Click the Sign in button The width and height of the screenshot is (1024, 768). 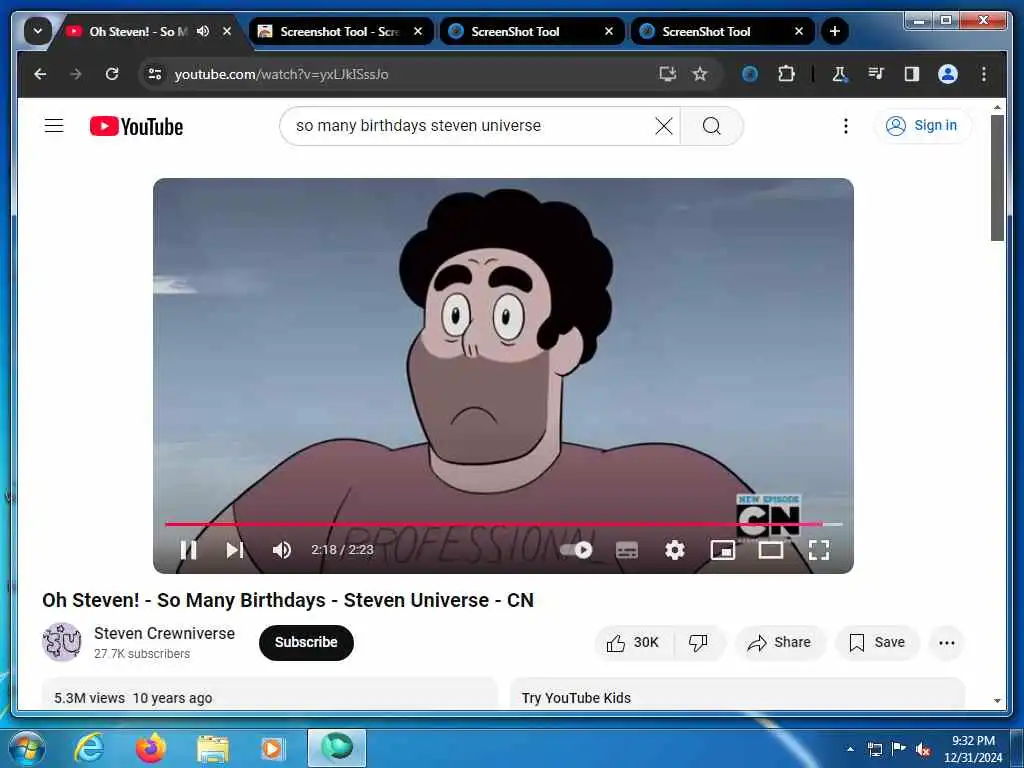(921, 125)
